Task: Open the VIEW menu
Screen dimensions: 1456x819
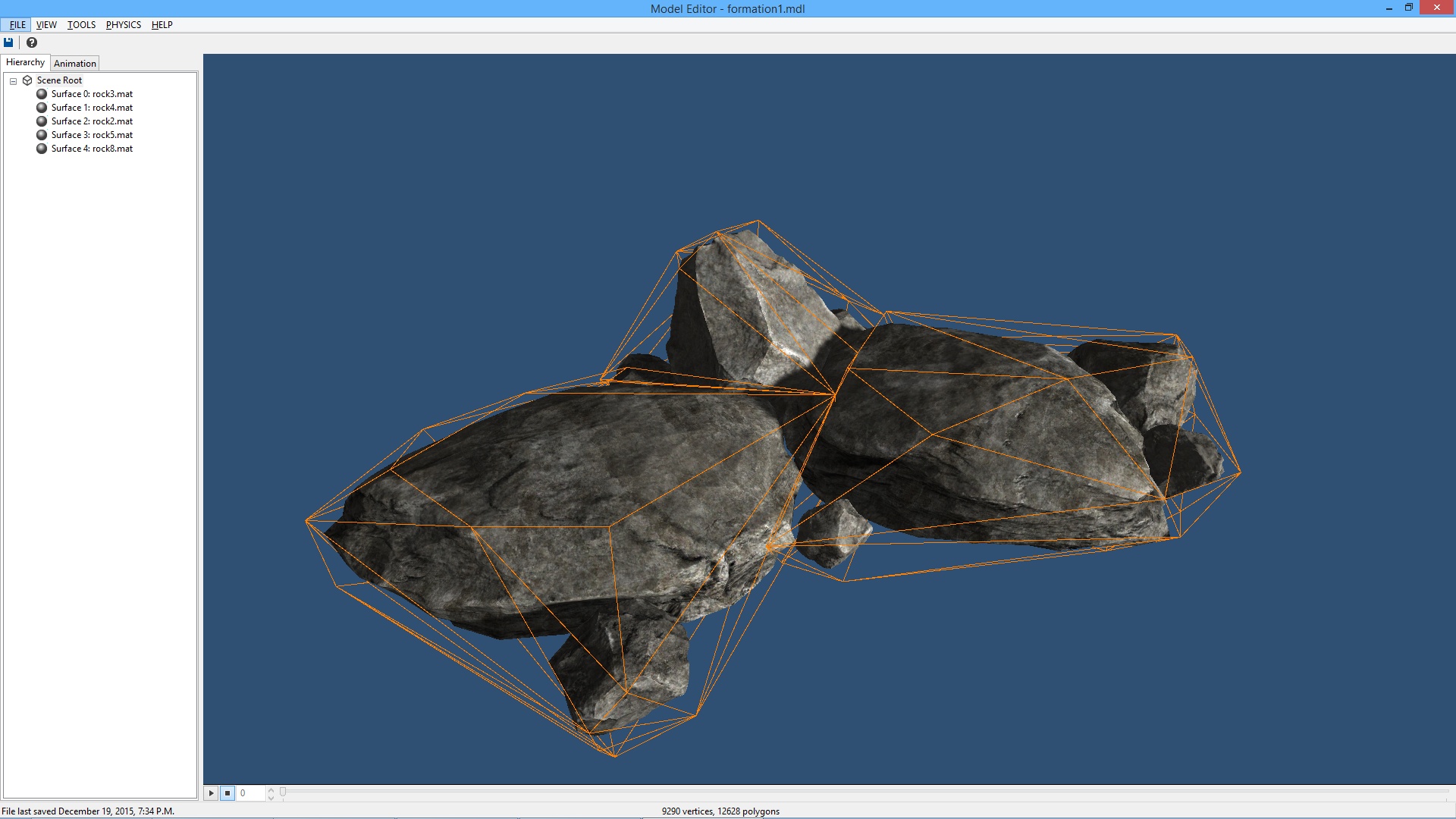Action: tap(45, 24)
